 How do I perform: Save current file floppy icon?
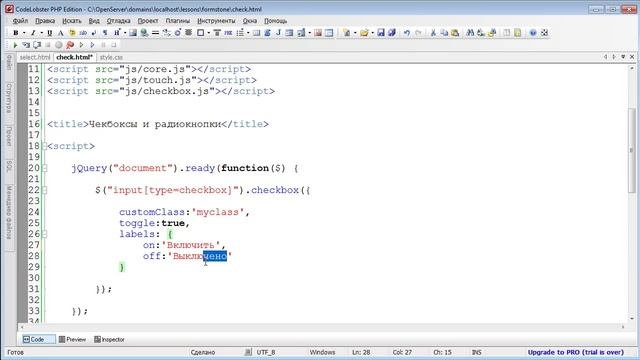(x=381, y=33)
